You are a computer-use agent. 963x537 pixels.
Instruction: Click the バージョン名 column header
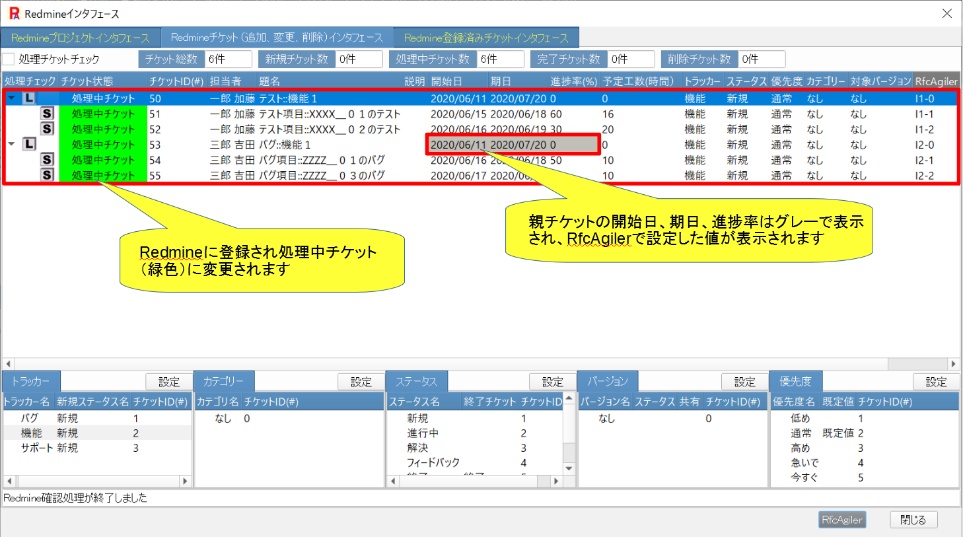pyautogui.click(x=605, y=402)
